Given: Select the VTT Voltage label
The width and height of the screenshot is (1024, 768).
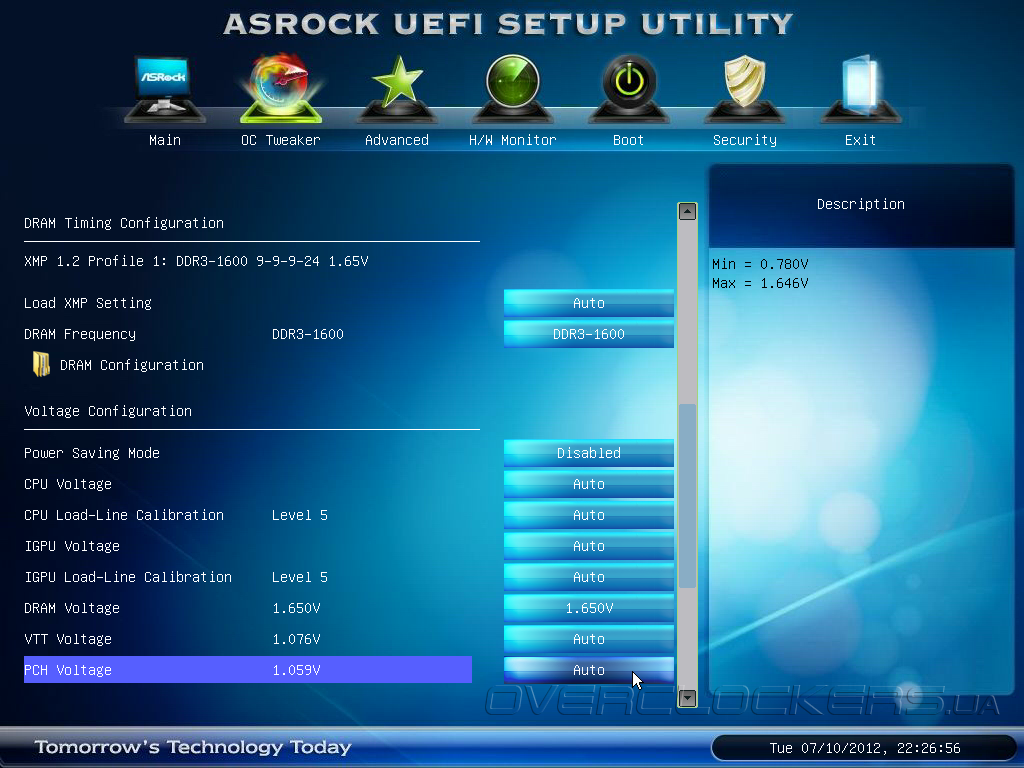Looking at the screenshot, I should (68, 639).
